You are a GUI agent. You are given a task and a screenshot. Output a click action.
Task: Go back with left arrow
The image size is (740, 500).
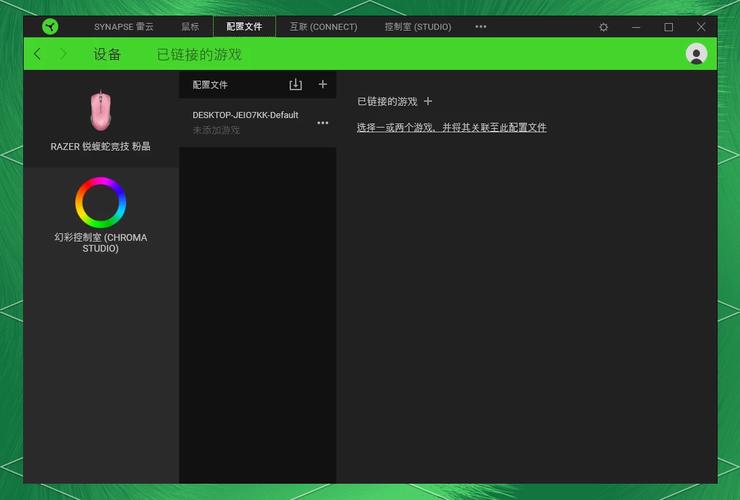click(37, 54)
